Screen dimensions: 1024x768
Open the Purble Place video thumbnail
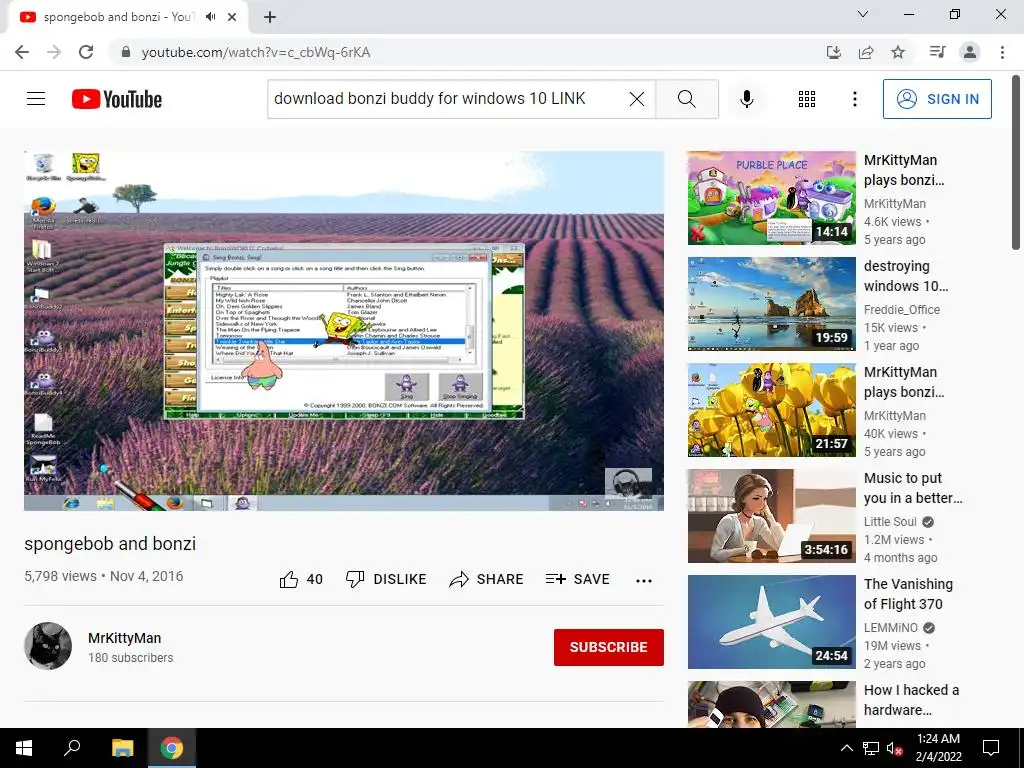[x=771, y=198]
